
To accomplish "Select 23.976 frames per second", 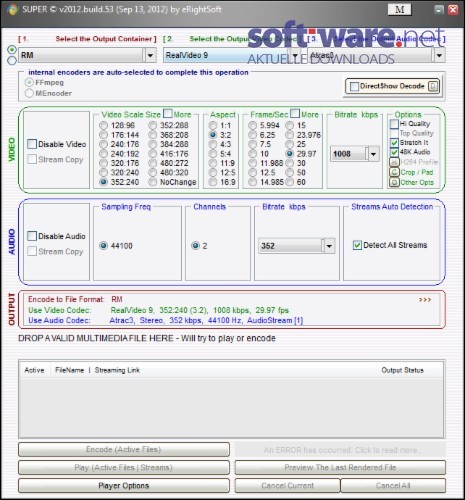I will (290, 135).
